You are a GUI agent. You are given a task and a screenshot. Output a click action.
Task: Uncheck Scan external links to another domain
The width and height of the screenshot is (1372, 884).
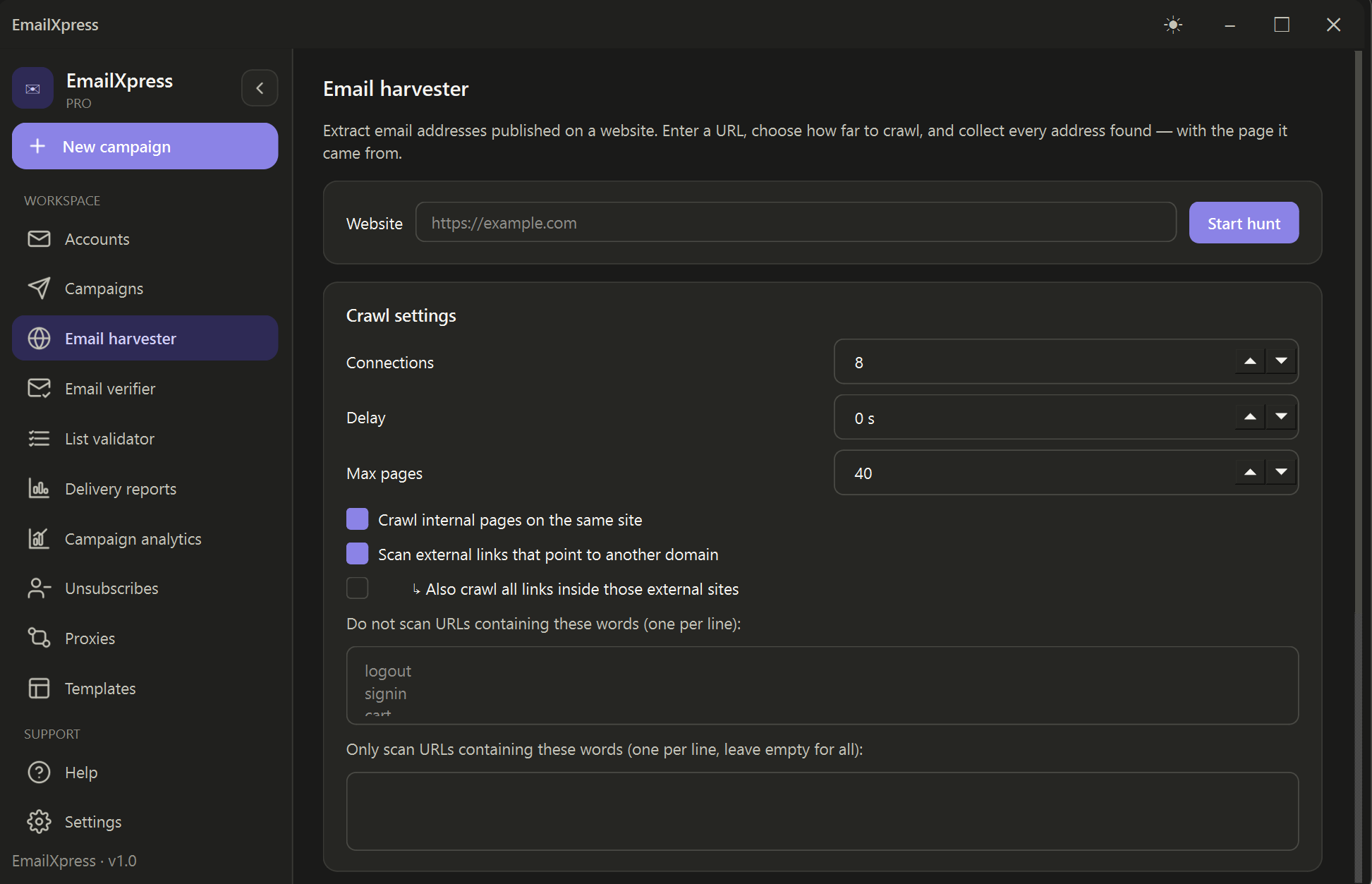pyautogui.click(x=357, y=554)
